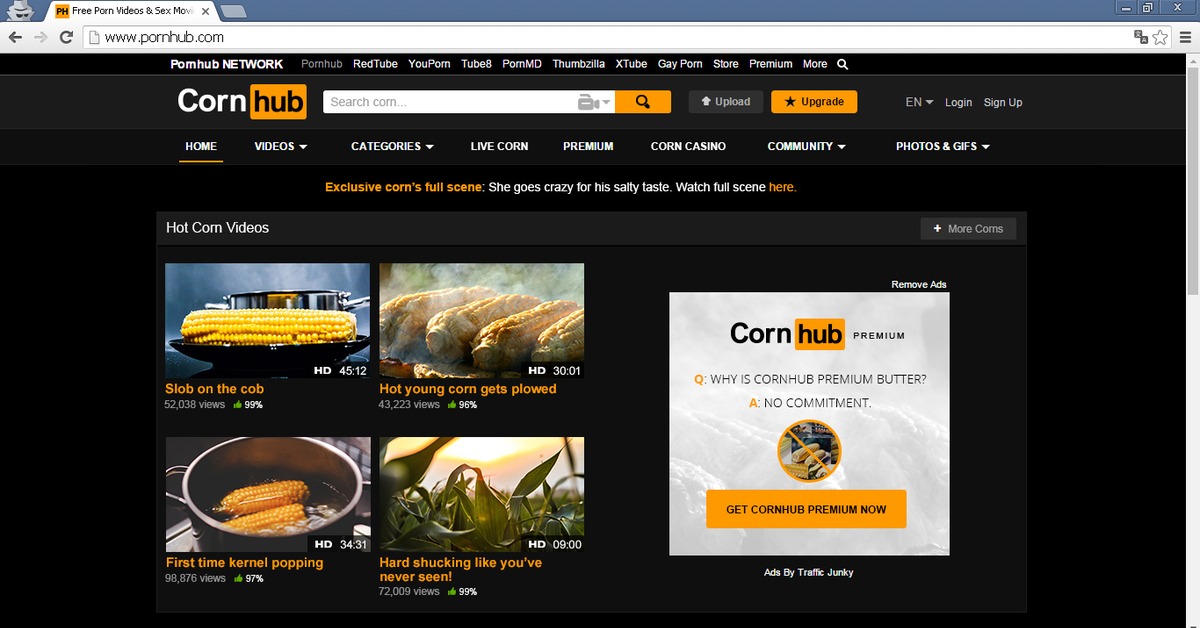Open the More item in network bar
This screenshot has width=1200, height=628.
[815, 64]
